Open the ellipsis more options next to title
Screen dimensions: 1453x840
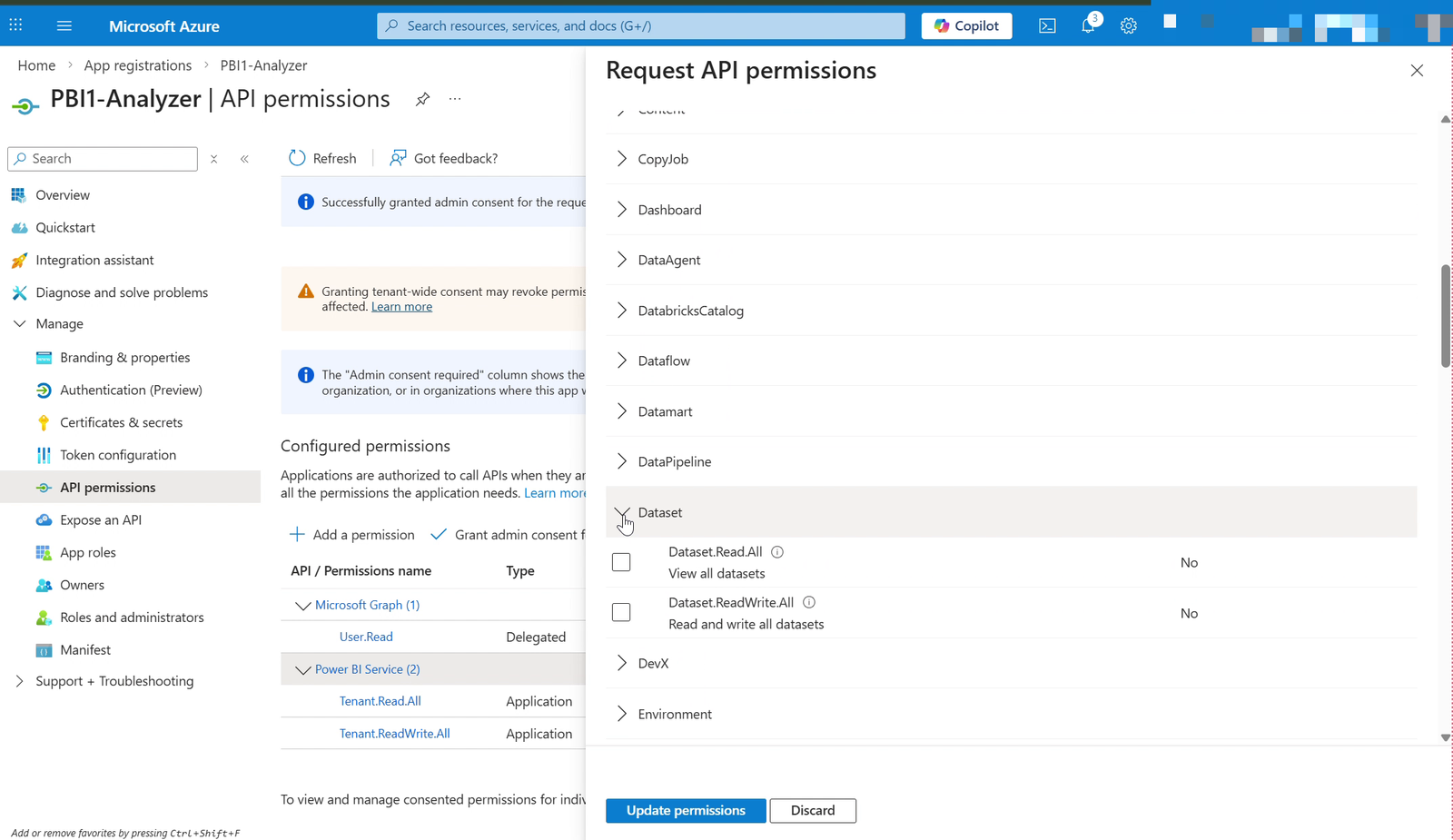click(455, 99)
